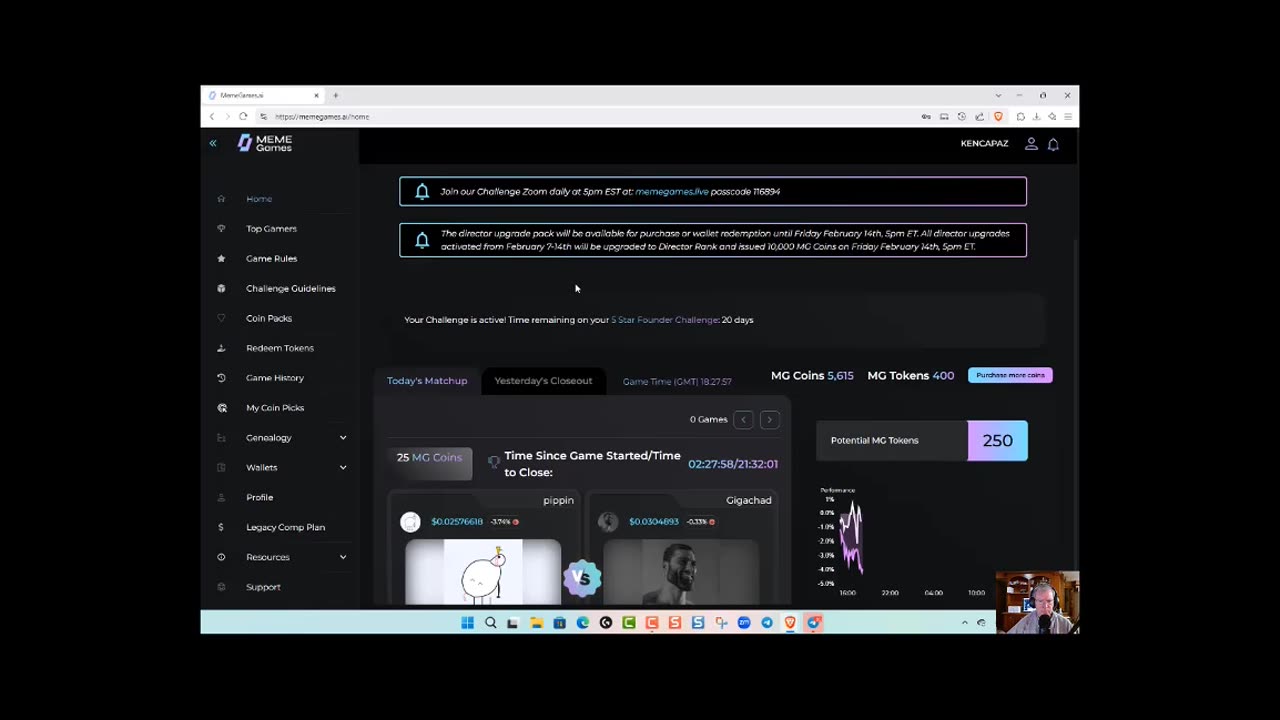Click the Potential MG Tokens 250 value

997,441
